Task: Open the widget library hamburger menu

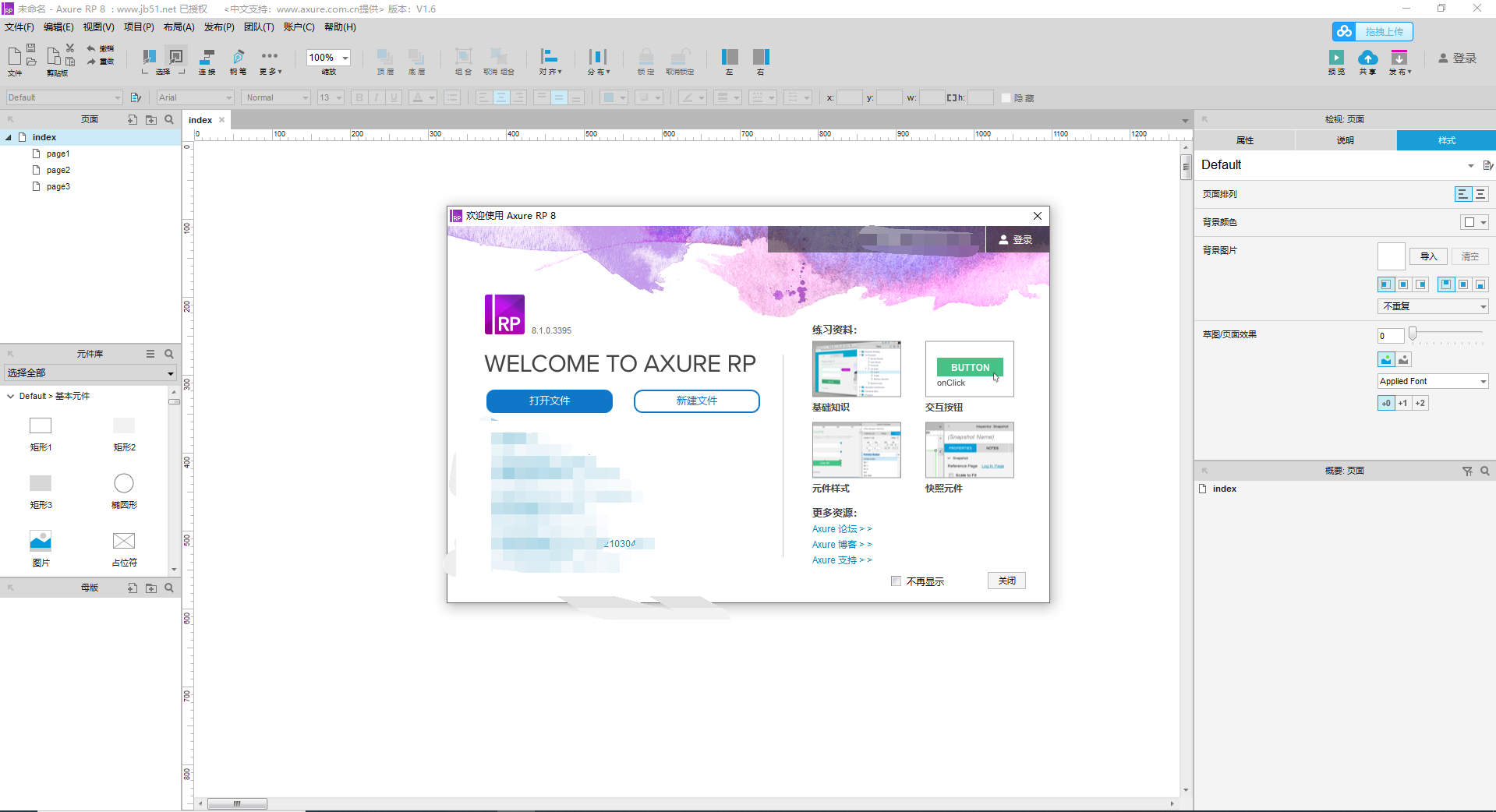Action: click(150, 354)
